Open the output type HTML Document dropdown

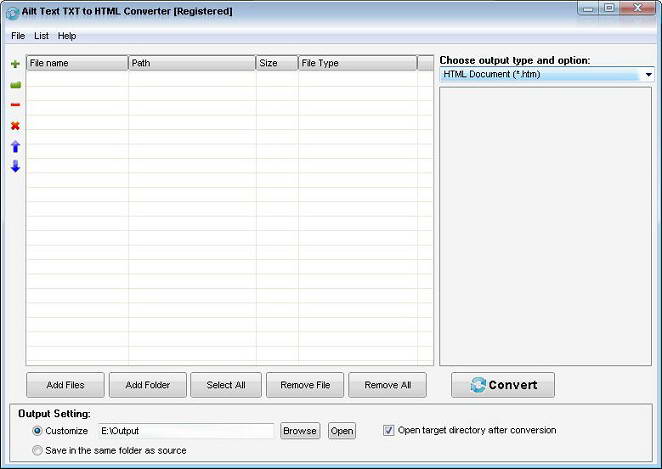click(547, 75)
